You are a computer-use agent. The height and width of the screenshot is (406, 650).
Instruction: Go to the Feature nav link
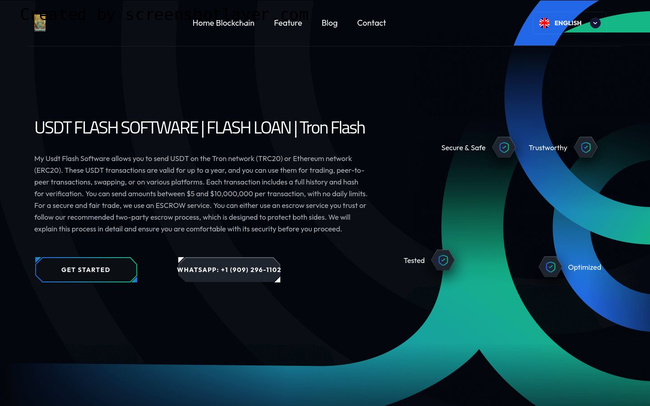point(288,23)
